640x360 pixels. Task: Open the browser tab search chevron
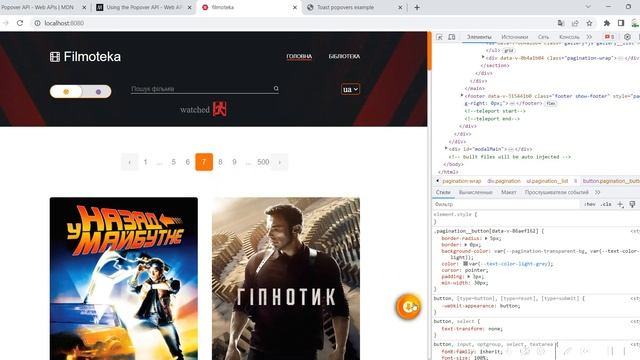click(588, 7)
